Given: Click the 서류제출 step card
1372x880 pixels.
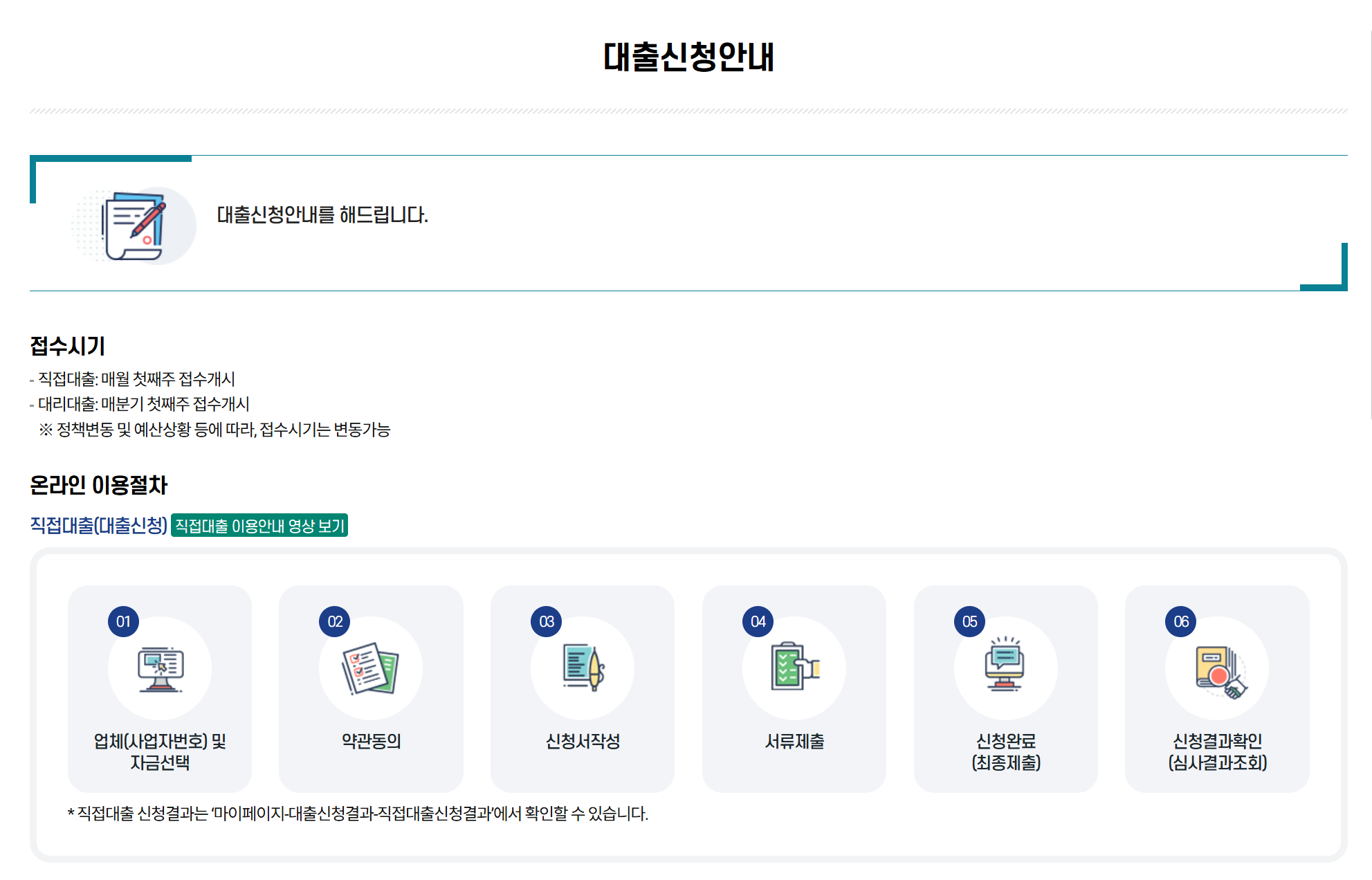Looking at the screenshot, I should point(794,689).
